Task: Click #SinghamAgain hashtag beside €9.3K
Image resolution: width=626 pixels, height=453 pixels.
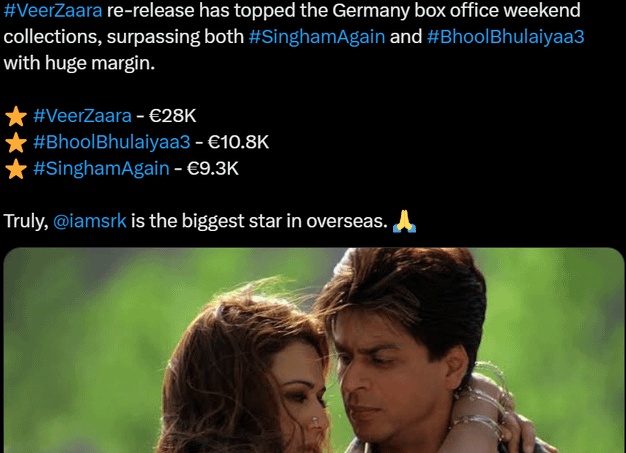Action: pyautogui.click(x=101, y=168)
